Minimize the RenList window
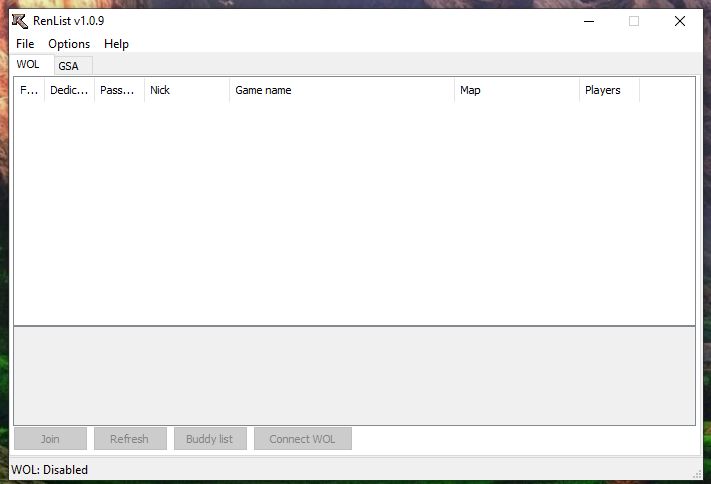 click(587, 21)
